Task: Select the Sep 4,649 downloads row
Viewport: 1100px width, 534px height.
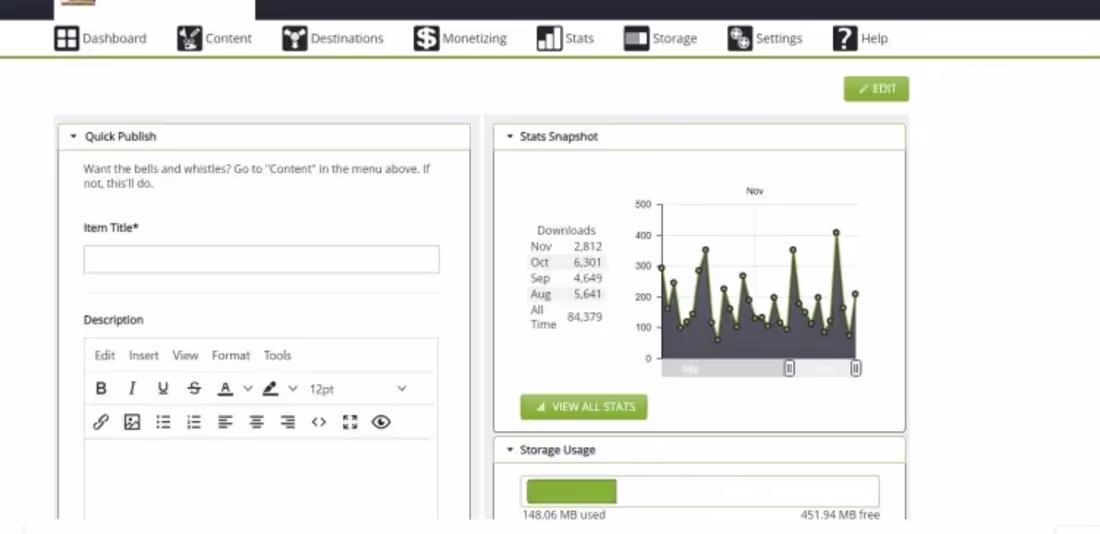Action: tap(567, 279)
